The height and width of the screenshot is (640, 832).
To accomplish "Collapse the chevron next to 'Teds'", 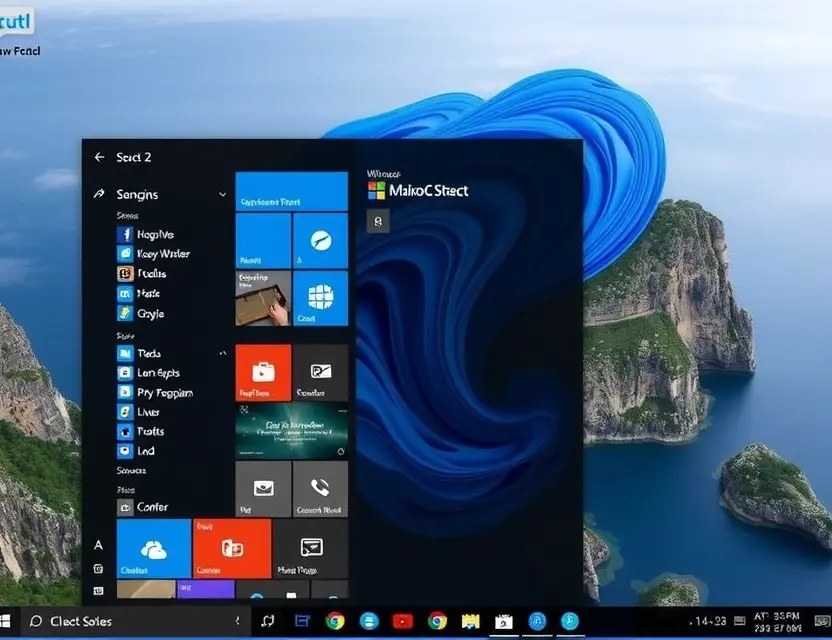I will [x=223, y=353].
